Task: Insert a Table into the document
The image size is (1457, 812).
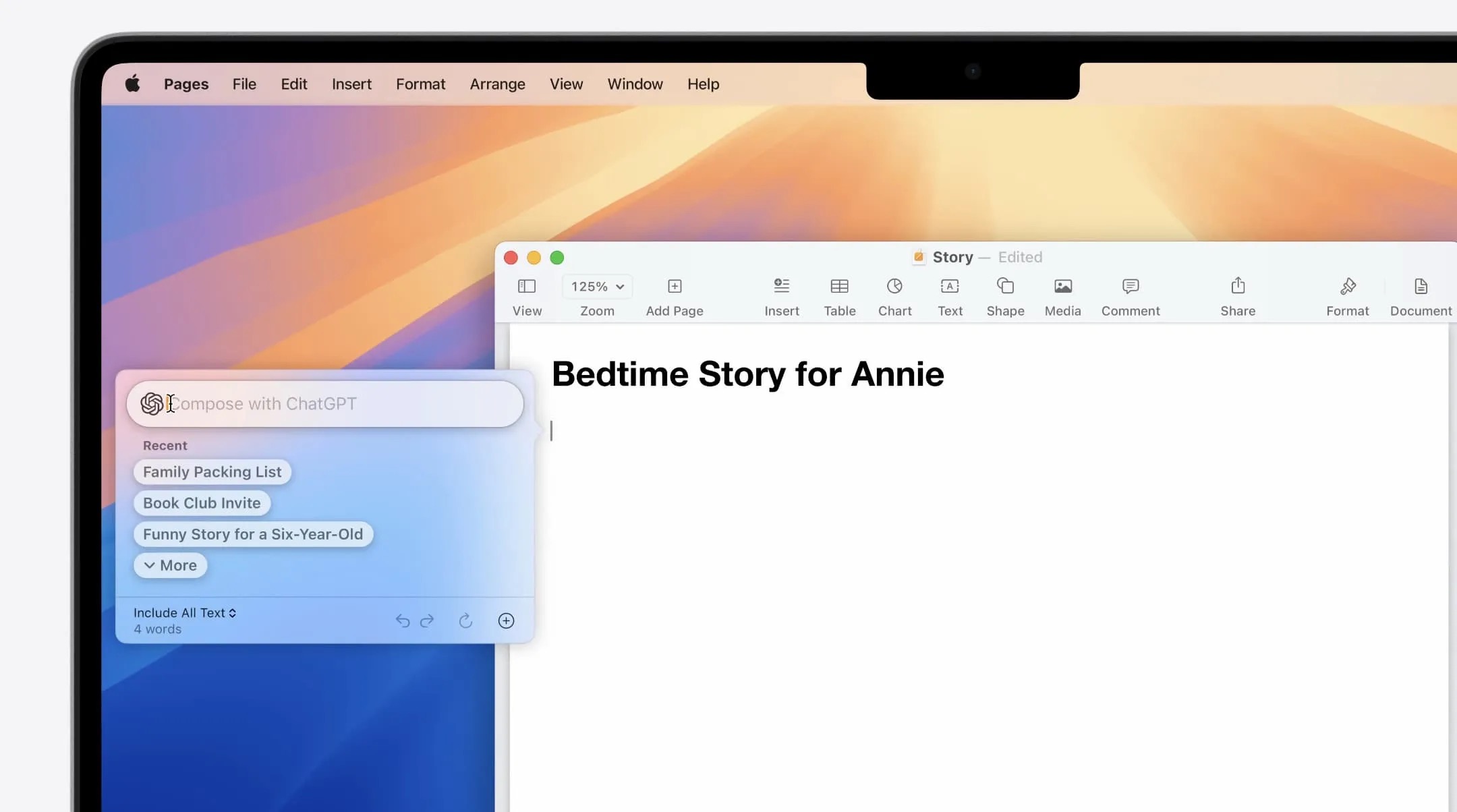Action: [838, 295]
